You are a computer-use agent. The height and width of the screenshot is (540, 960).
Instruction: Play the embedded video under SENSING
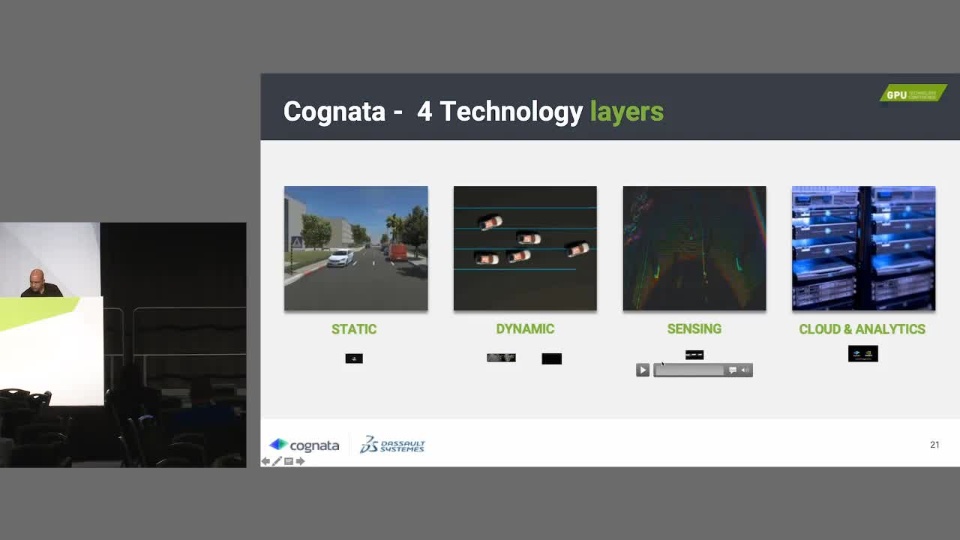642,370
